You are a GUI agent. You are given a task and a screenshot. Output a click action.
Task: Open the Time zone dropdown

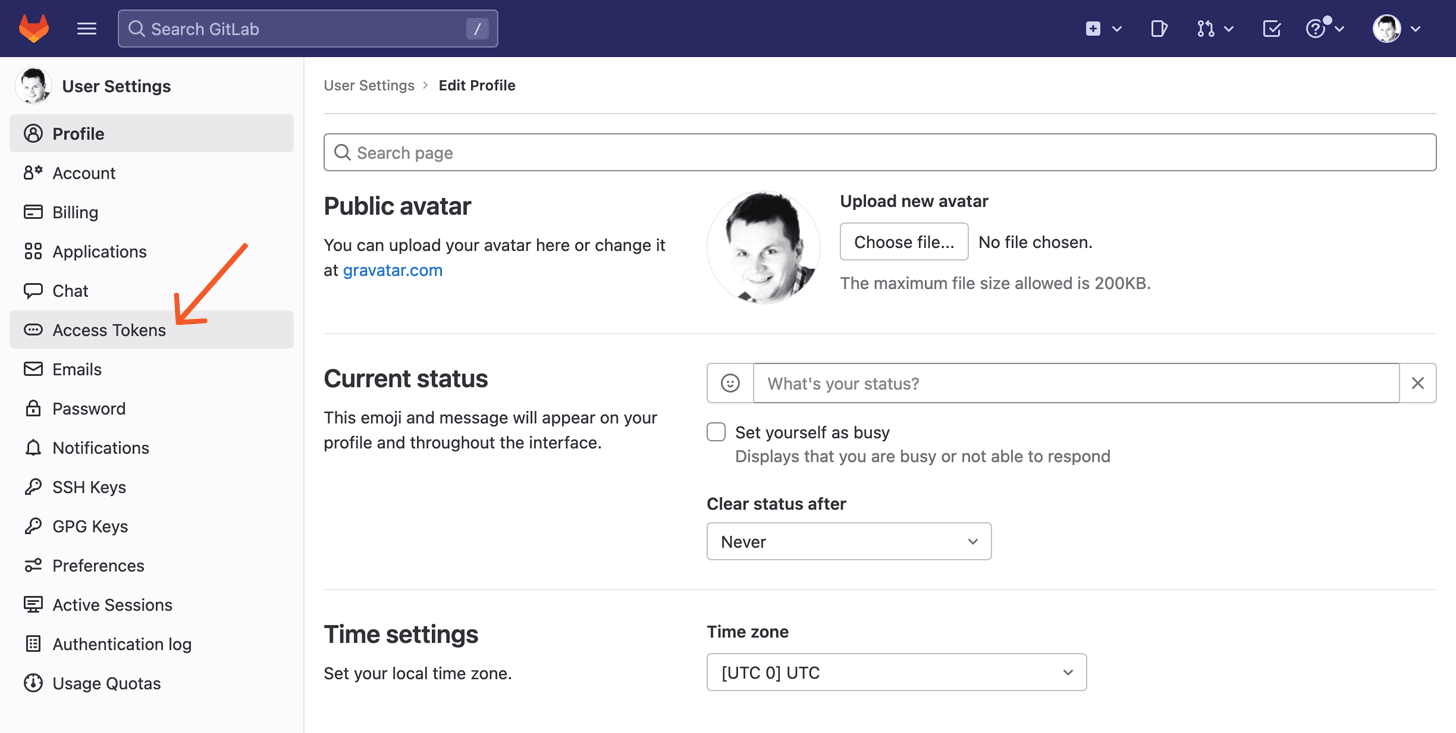pos(896,672)
